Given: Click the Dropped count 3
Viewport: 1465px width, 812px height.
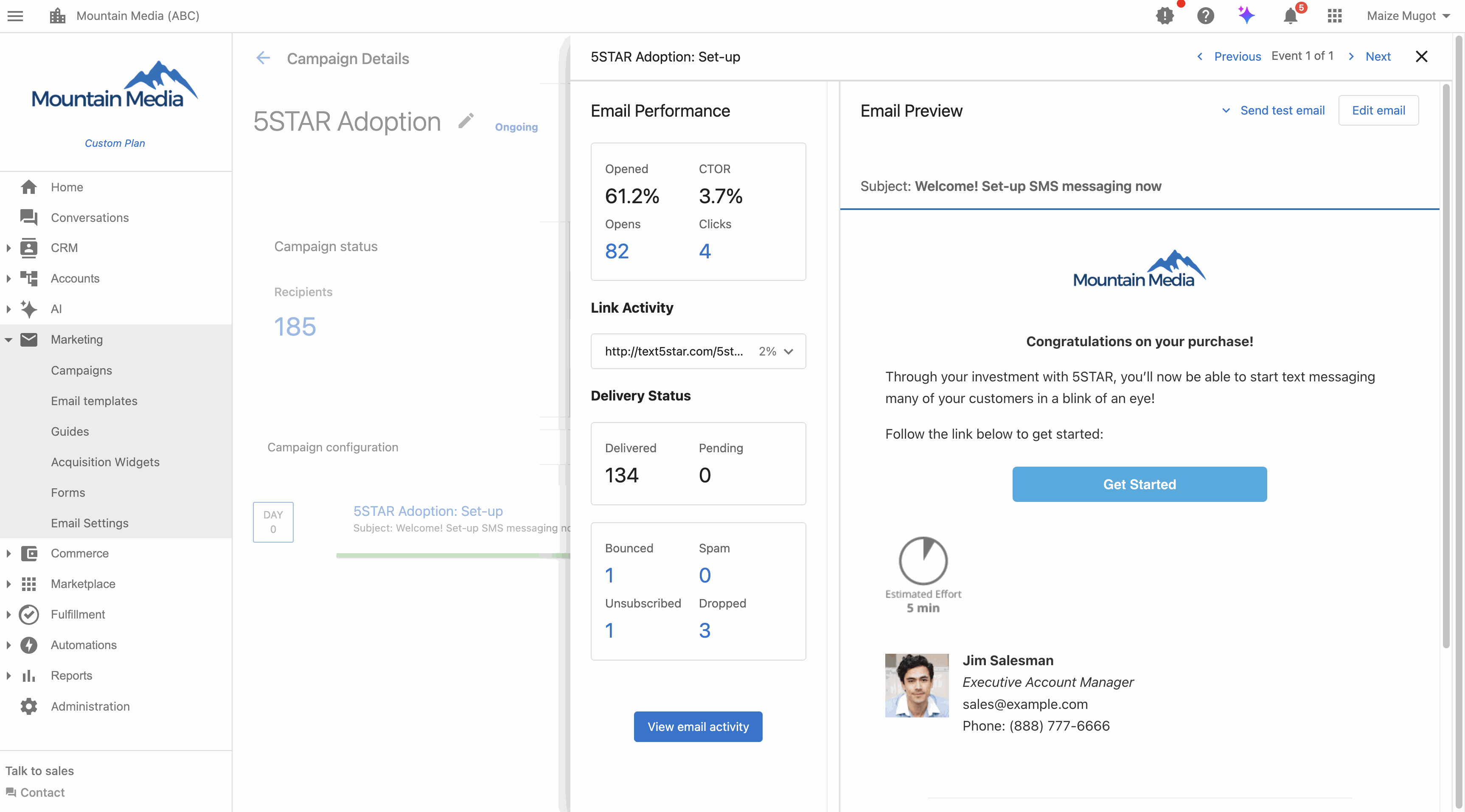Looking at the screenshot, I should (x=704, y=630).
